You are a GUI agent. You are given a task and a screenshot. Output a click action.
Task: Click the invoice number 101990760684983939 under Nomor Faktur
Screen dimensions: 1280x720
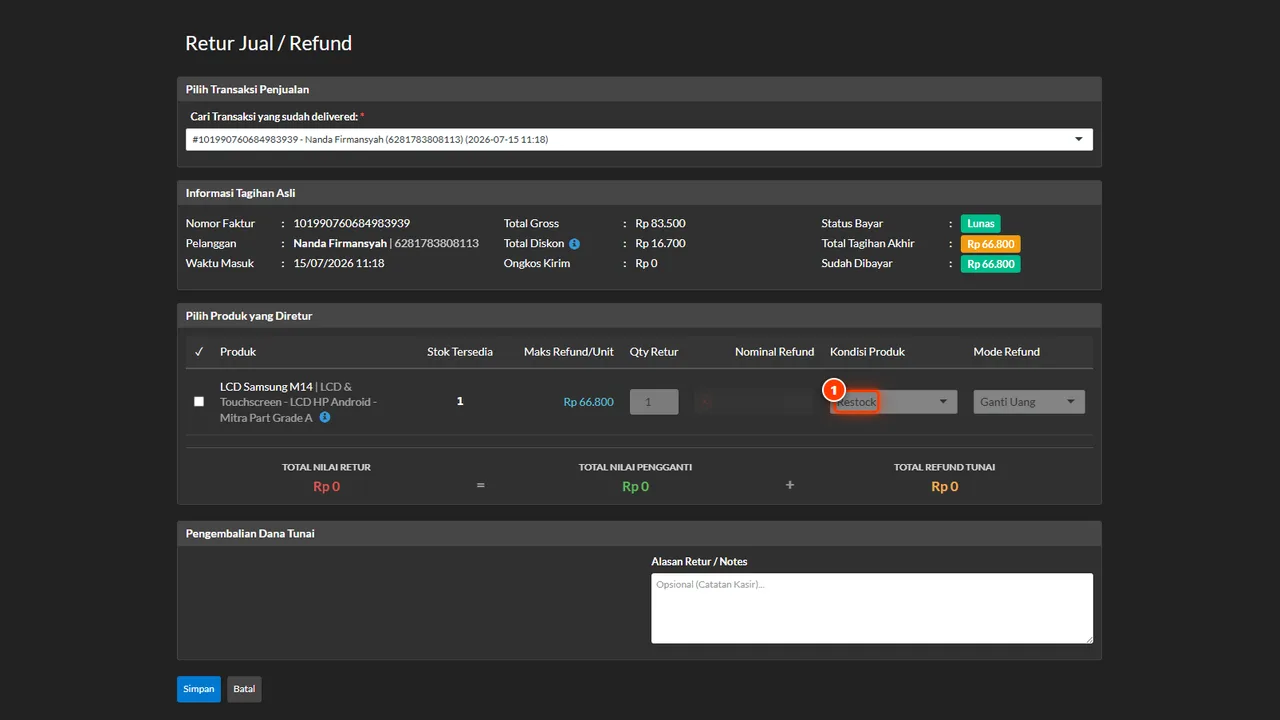point(351,223)
